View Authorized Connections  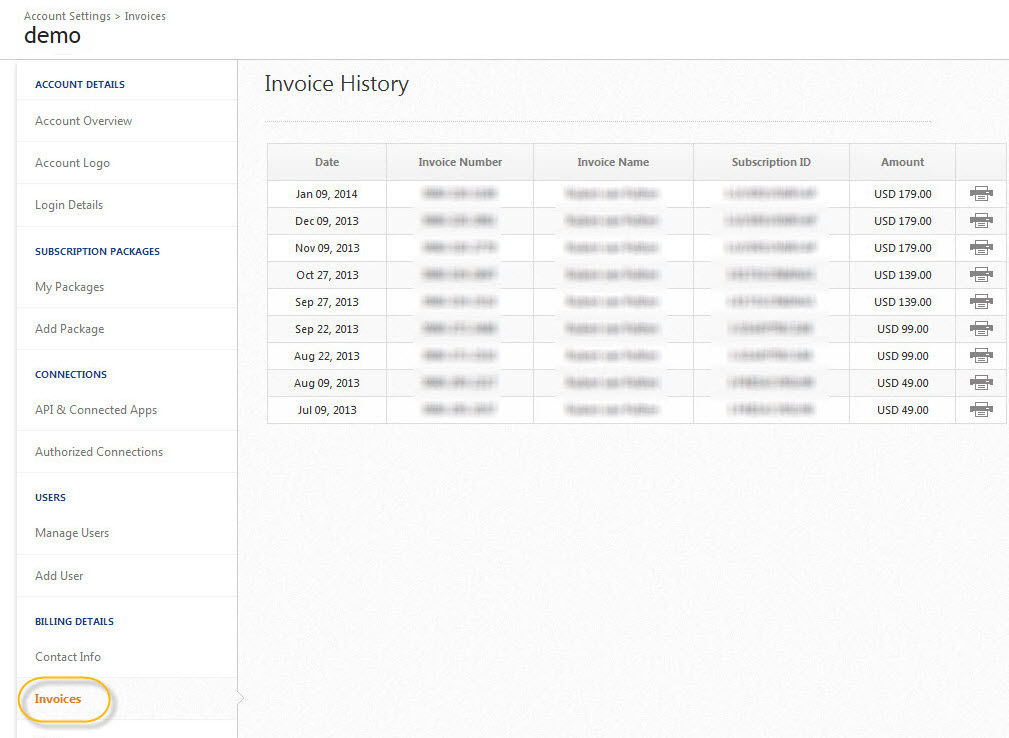coord(99,452)
